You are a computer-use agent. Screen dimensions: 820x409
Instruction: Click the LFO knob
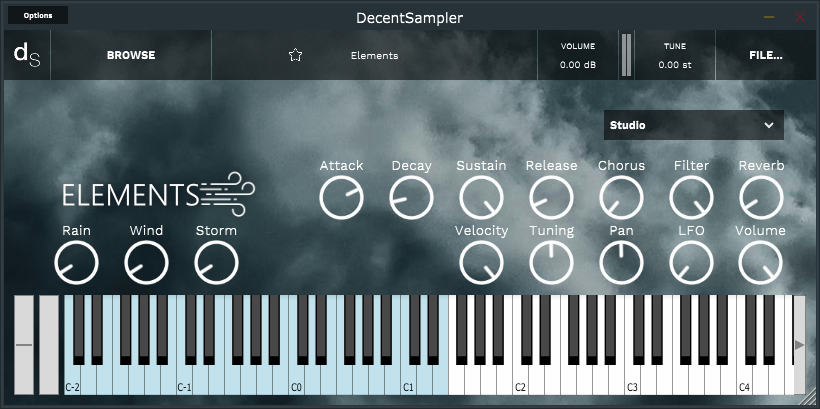[x=691, y=263]
